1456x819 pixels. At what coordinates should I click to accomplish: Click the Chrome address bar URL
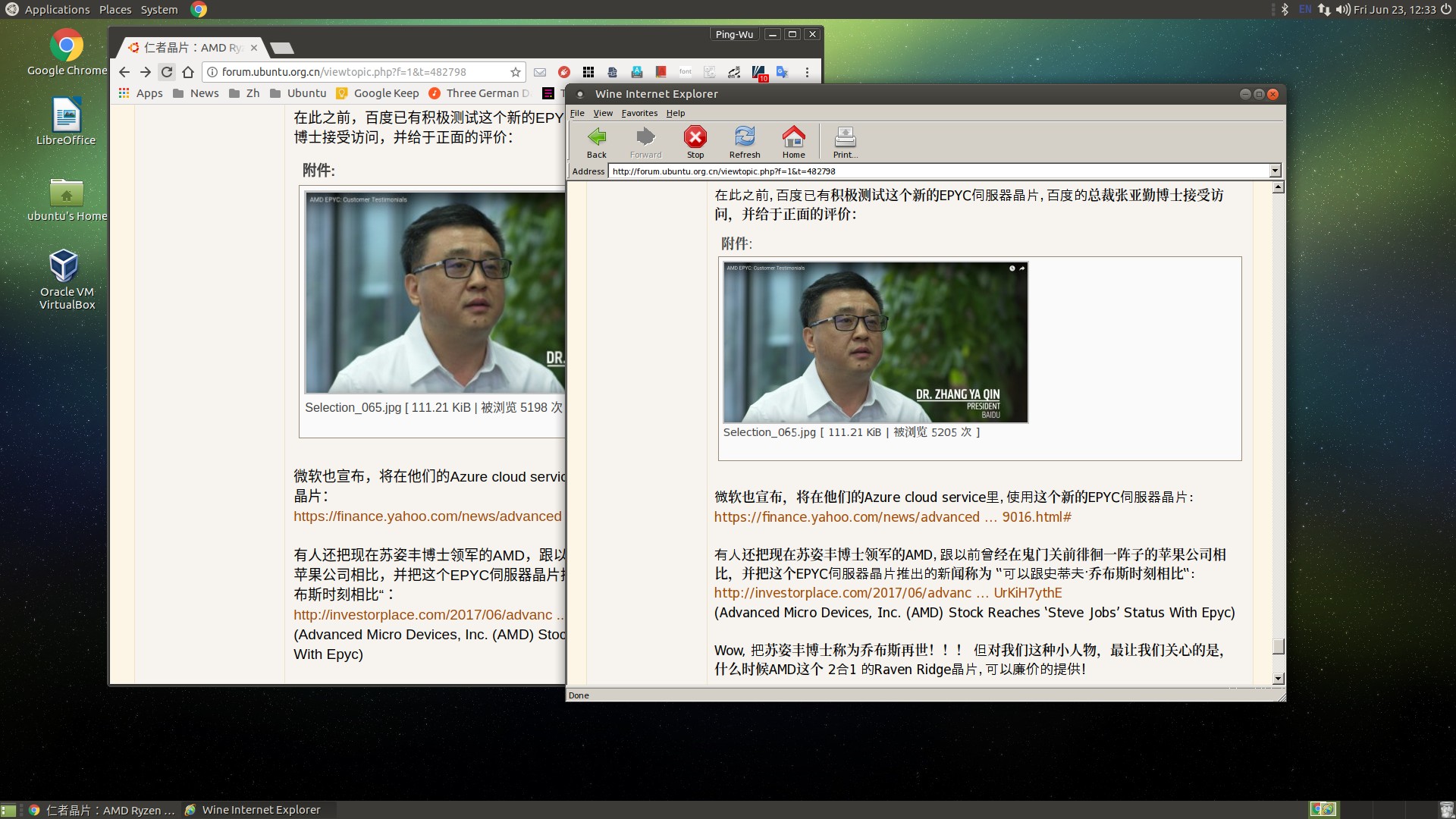pos(344,72)
